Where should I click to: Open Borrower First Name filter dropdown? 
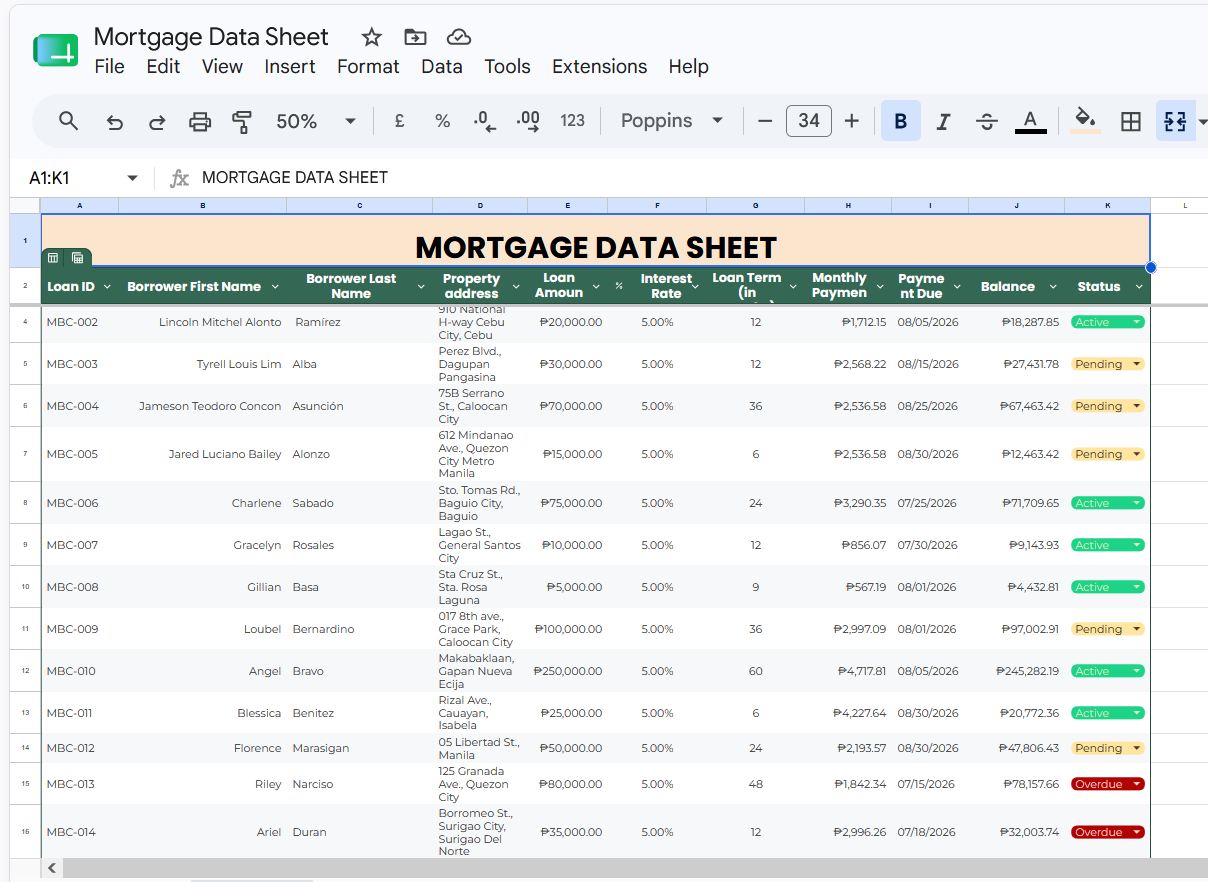273,287
